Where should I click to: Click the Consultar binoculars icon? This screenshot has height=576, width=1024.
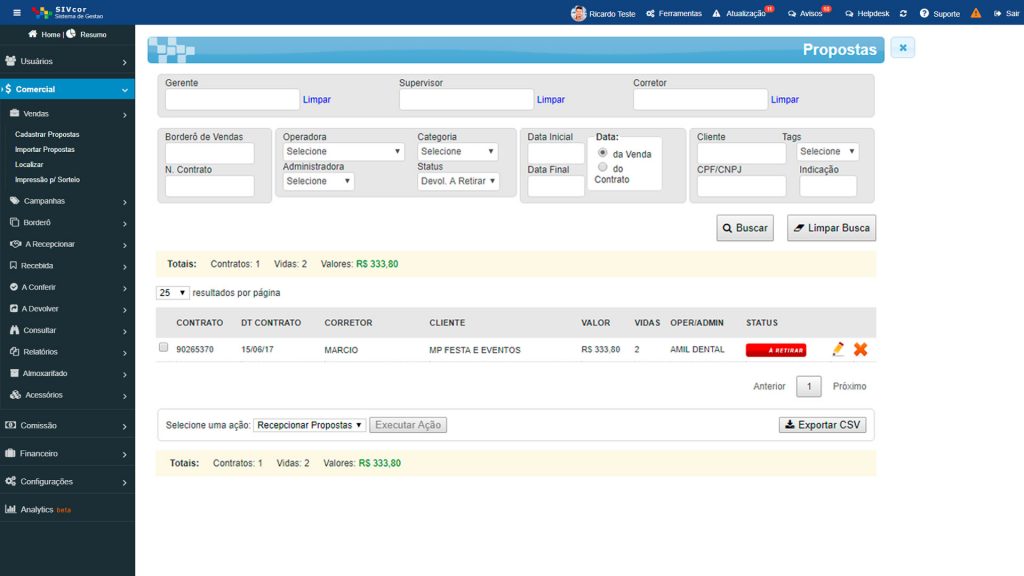(x=14, y=330)
